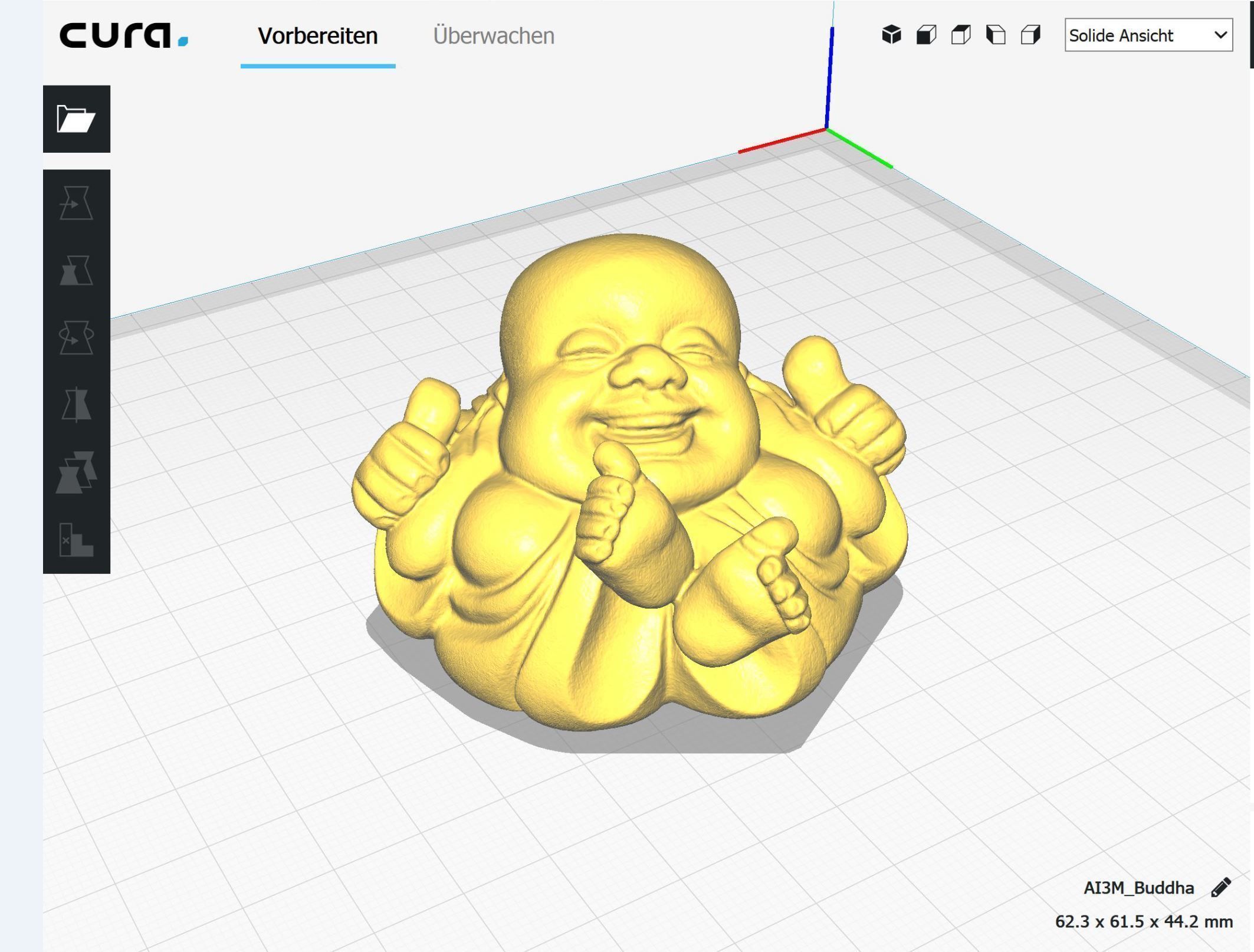
Task: Edit job name with pencil icon
Action: 1220,887
